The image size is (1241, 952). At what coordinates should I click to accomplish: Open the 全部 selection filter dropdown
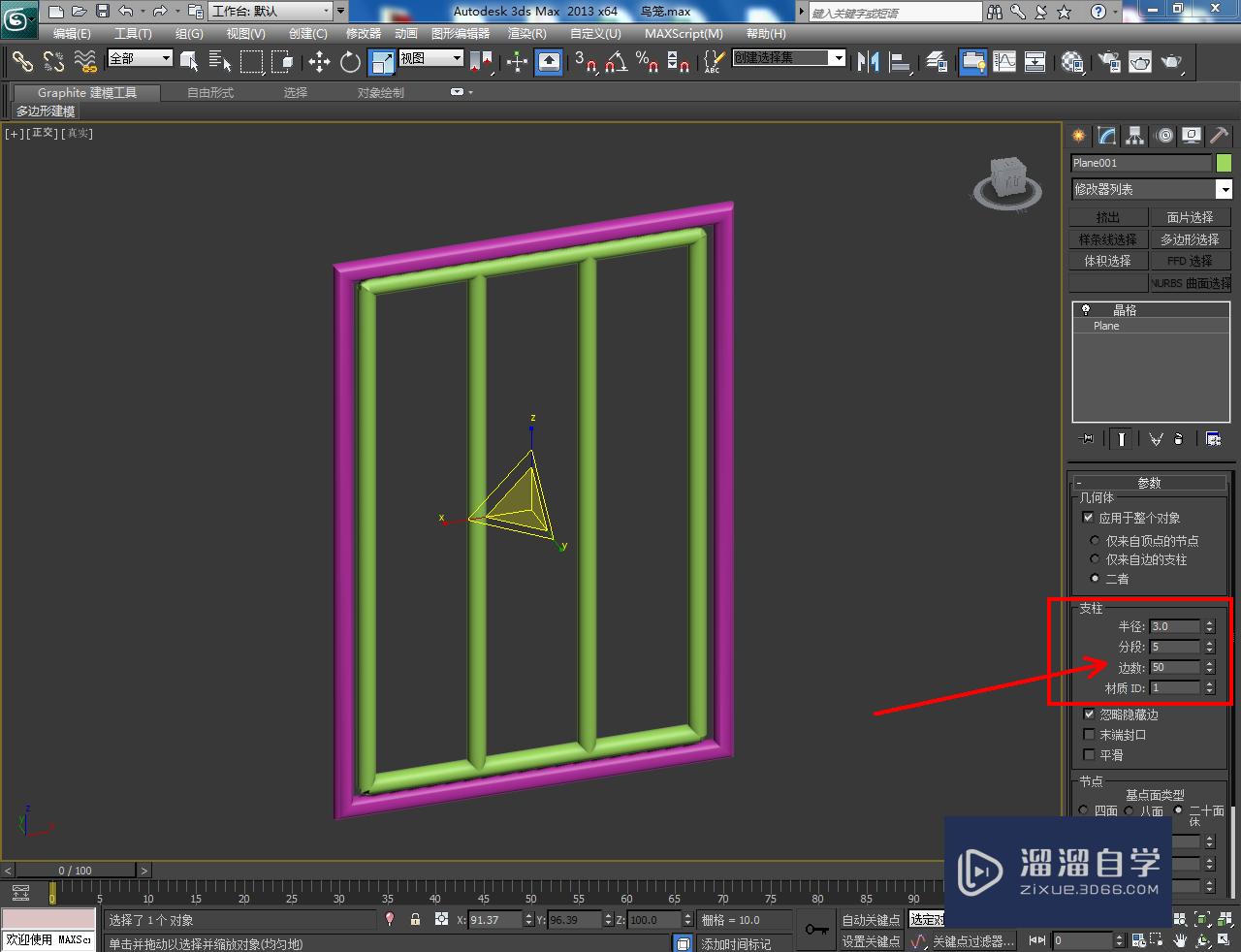point(140,58)
